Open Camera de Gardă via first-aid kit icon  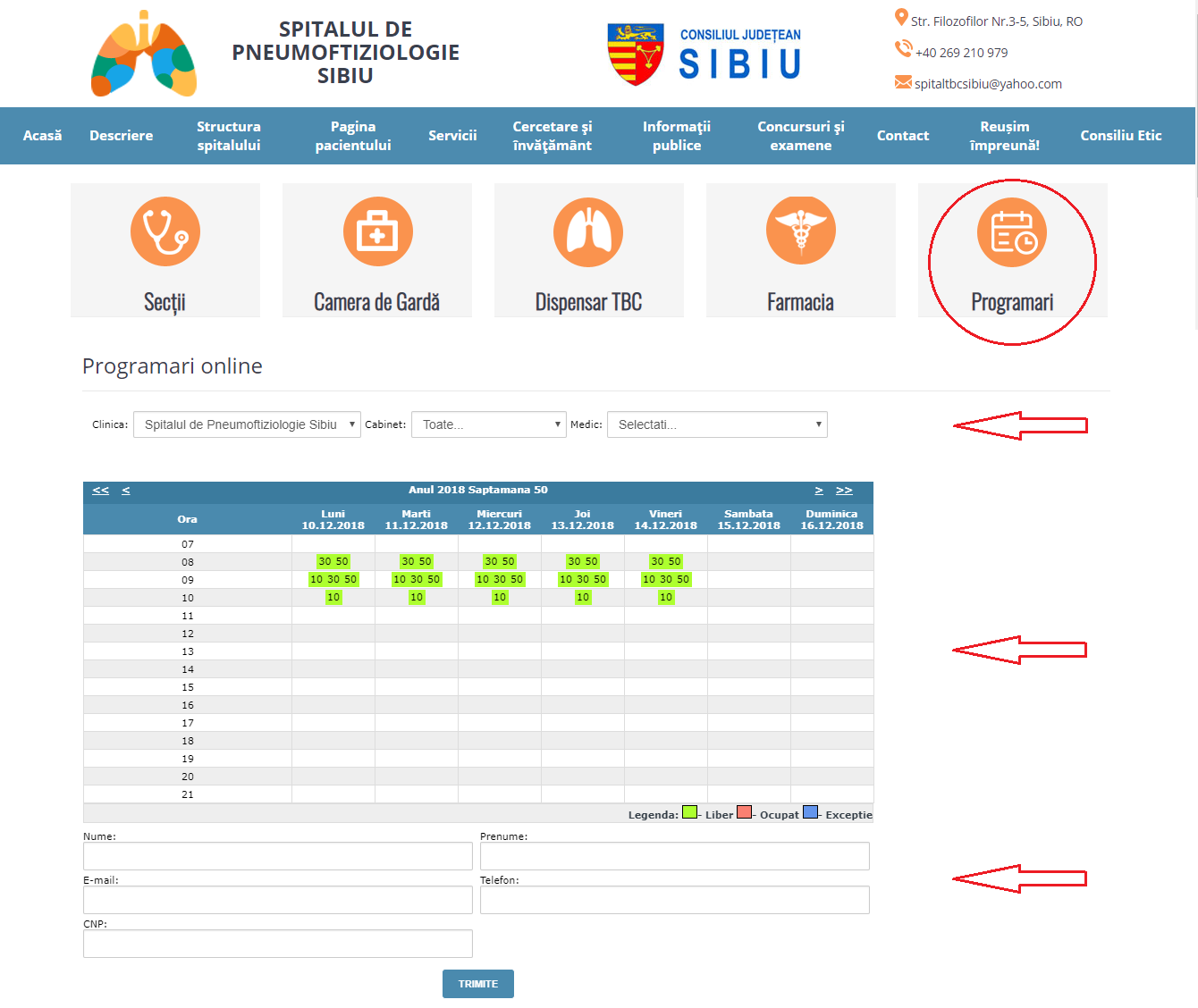point(376,231)
